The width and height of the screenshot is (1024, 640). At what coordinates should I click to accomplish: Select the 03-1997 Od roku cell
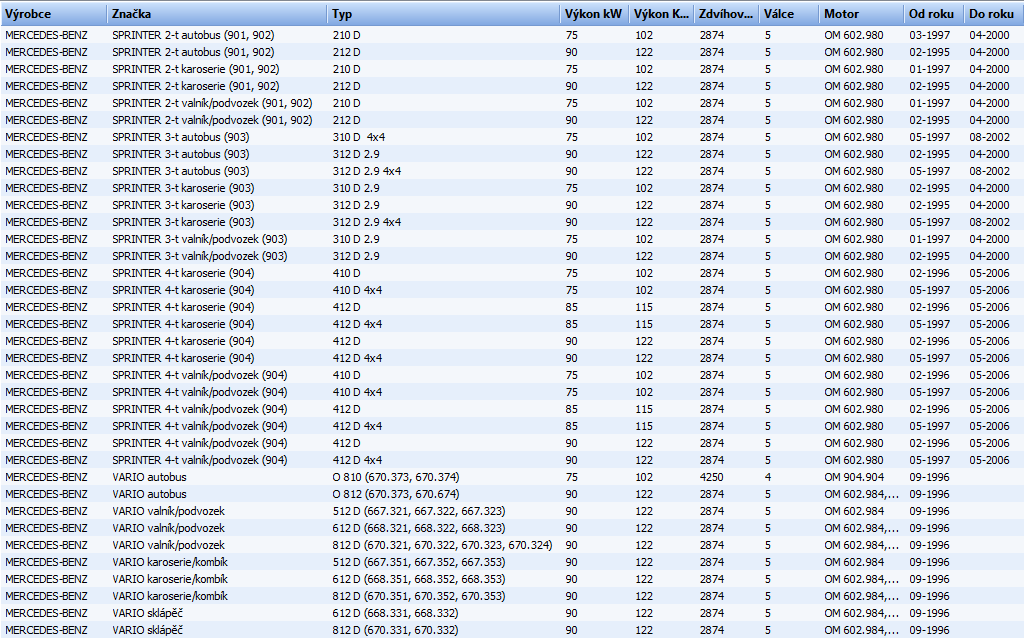(x=929, y=35)
